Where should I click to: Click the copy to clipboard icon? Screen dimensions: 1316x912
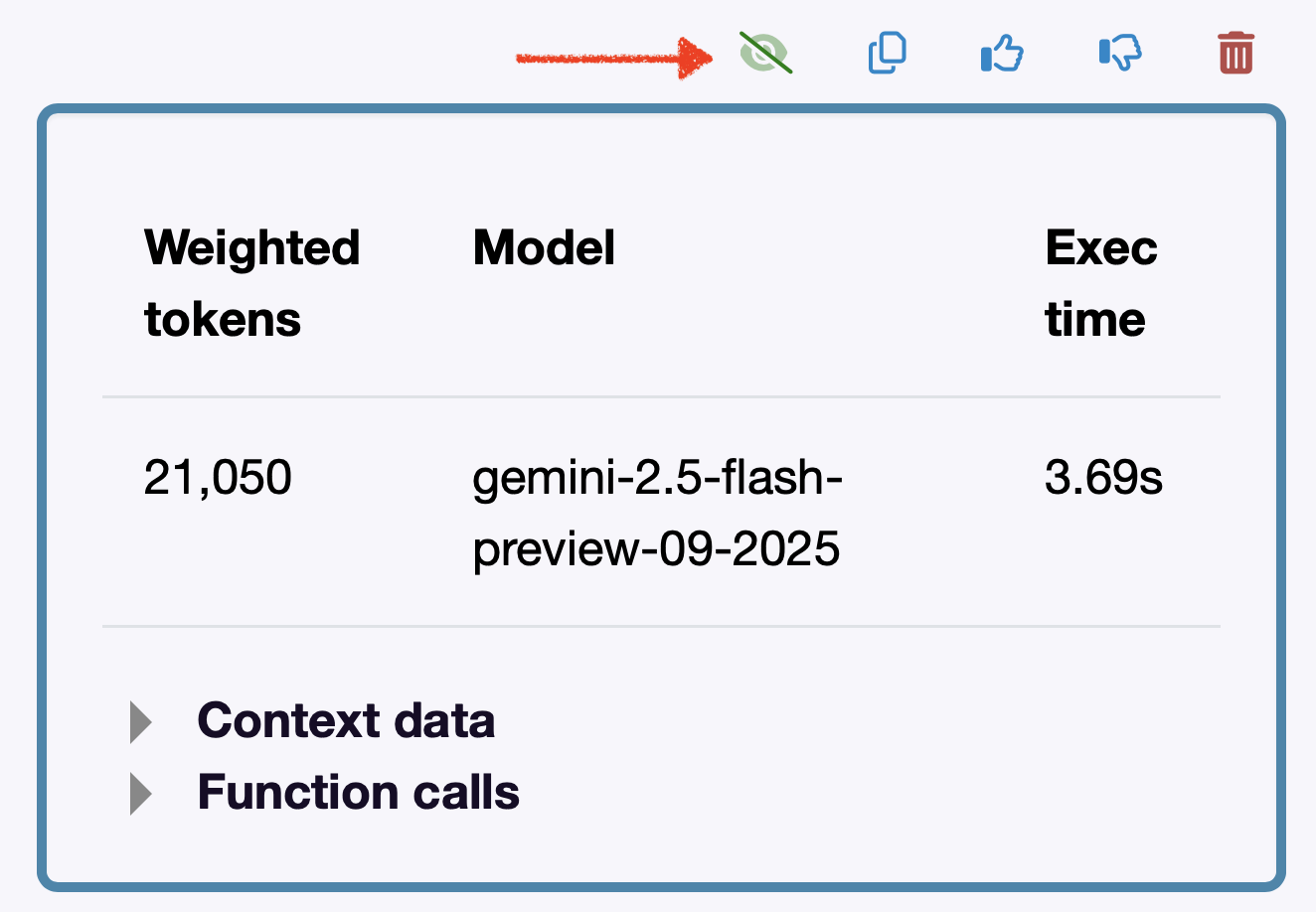pyautogui.click(x=887, y=53)
